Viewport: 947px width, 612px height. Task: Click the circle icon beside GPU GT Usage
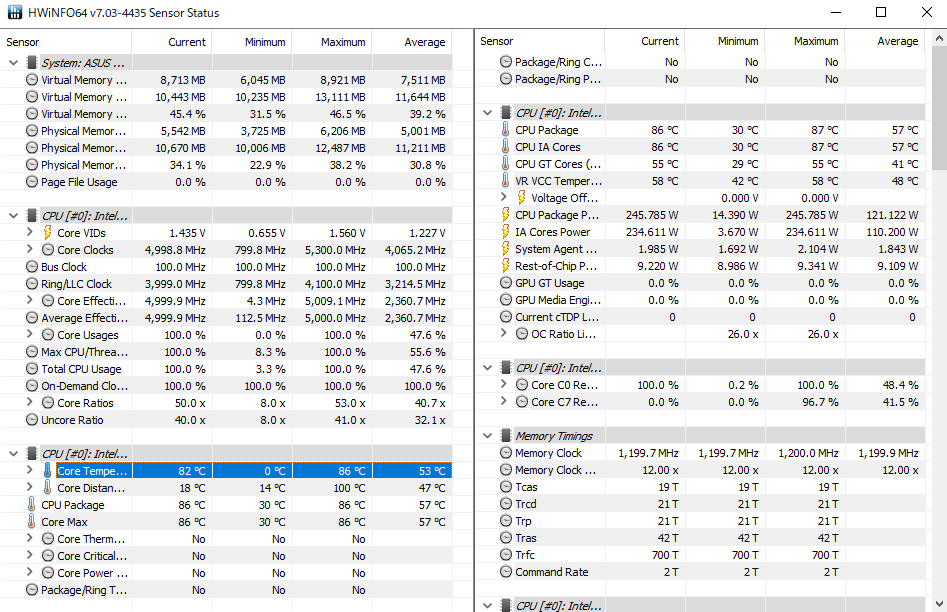click(506, 283)
